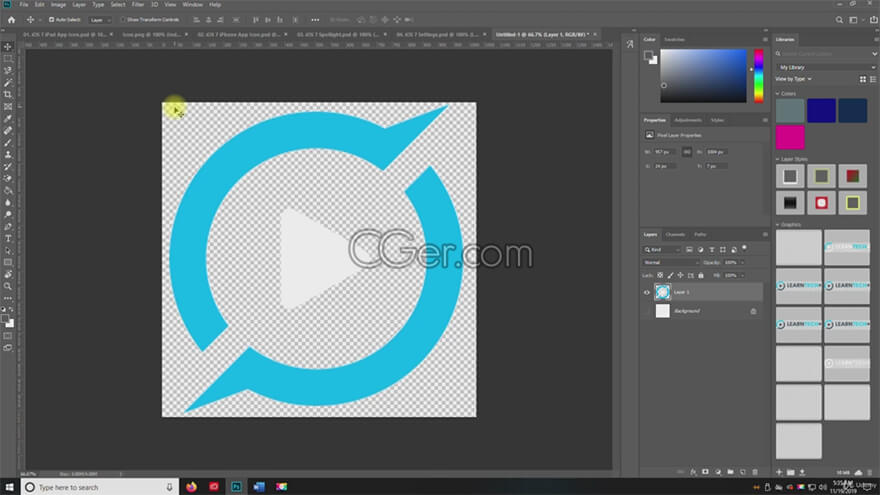This screenshot has height=495, width=880.
Task: Toggle lock transparent pixels
Action: click(660, 276)
